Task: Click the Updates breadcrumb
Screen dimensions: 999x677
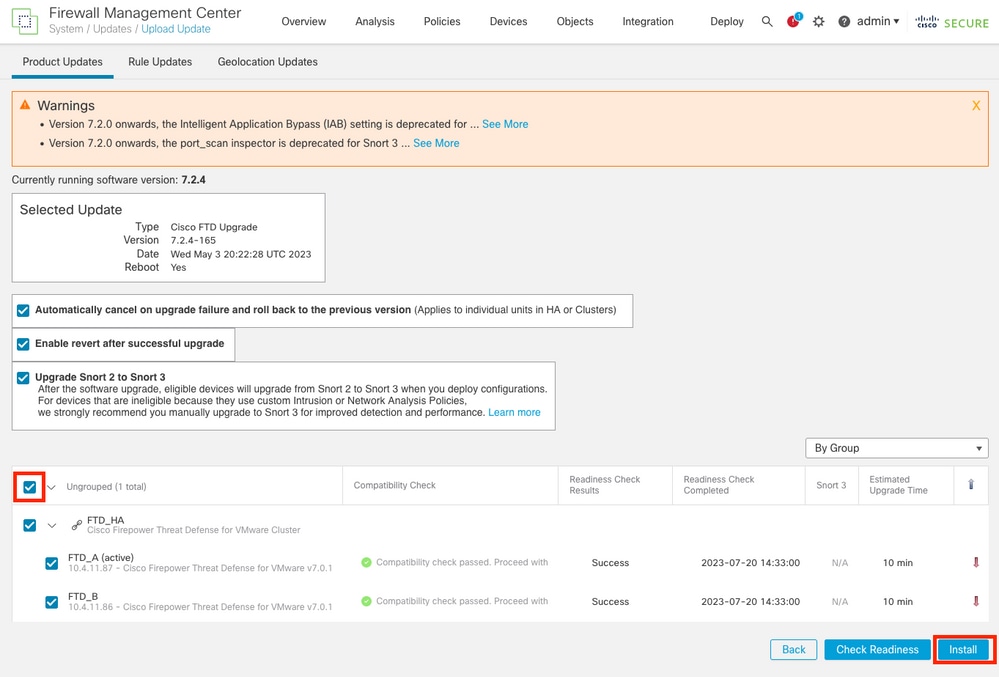Action: [112, 29]
